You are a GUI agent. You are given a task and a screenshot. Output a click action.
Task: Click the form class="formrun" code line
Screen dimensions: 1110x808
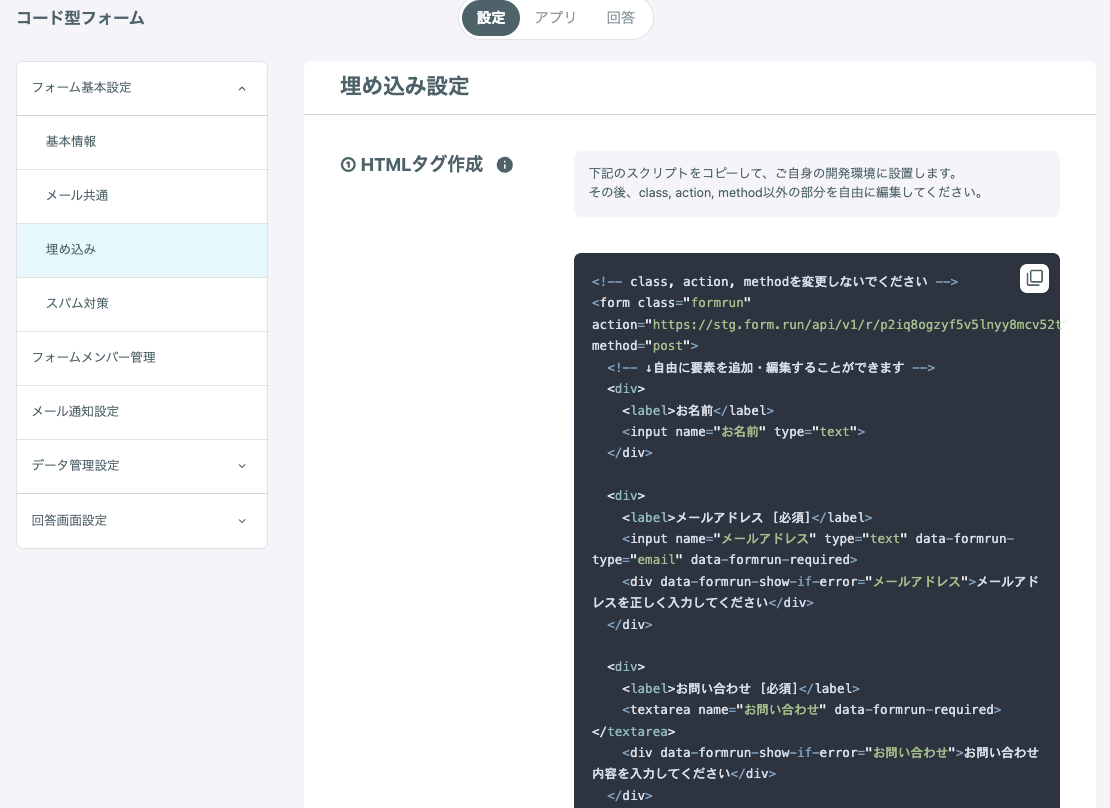point(671,302)
